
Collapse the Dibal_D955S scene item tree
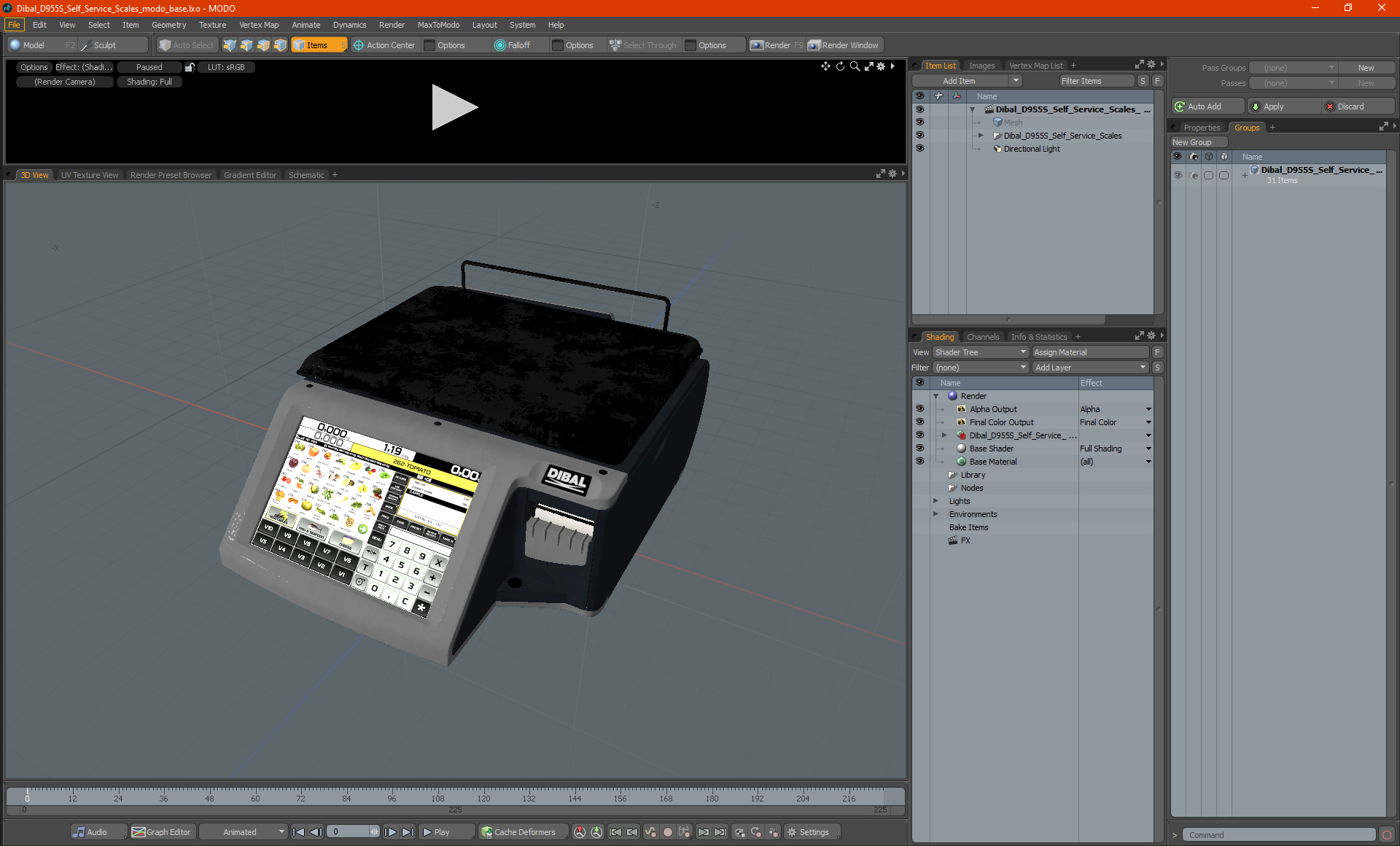(x=972, y=109)
